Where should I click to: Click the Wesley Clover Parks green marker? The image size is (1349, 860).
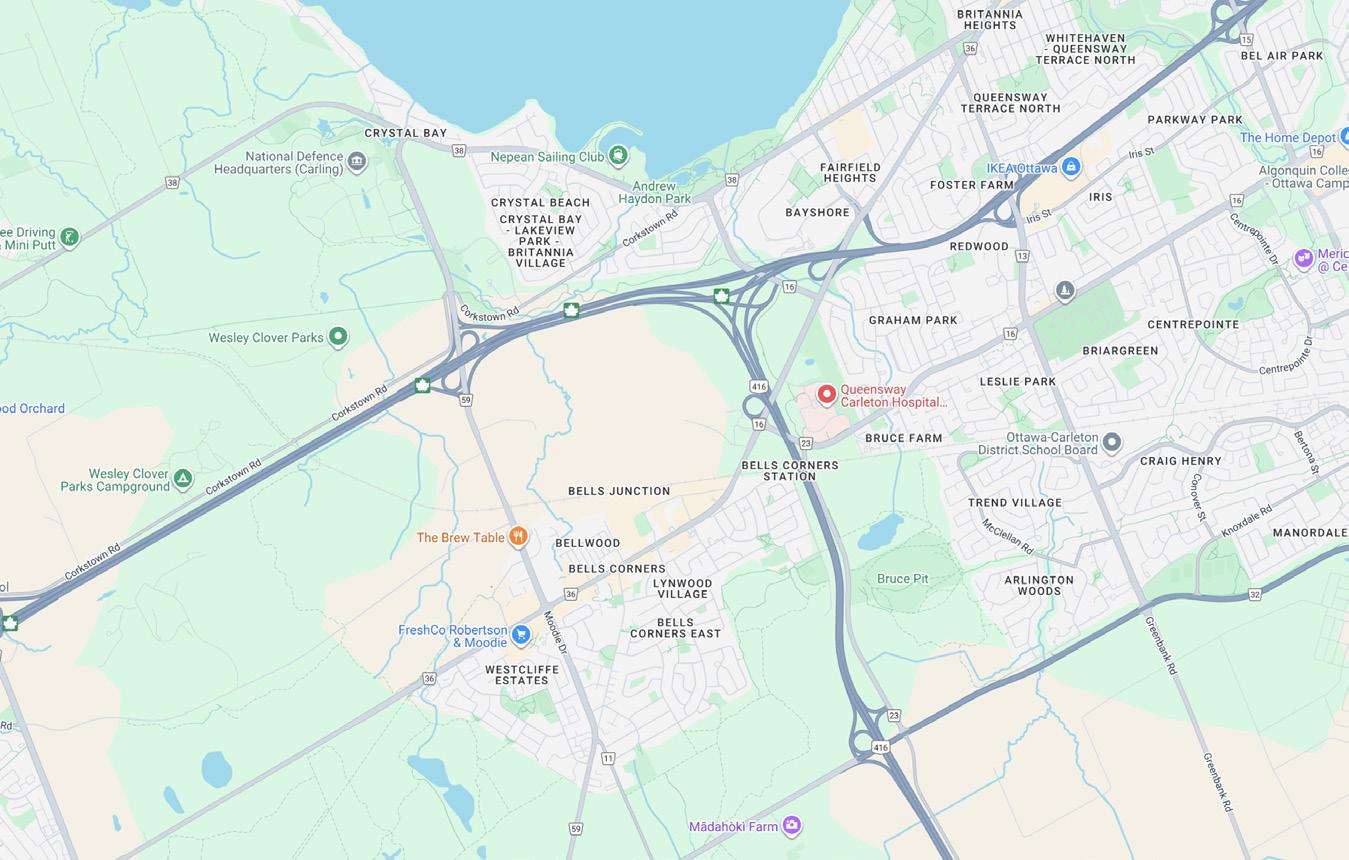pyautogui.click(x=338, y=337)
